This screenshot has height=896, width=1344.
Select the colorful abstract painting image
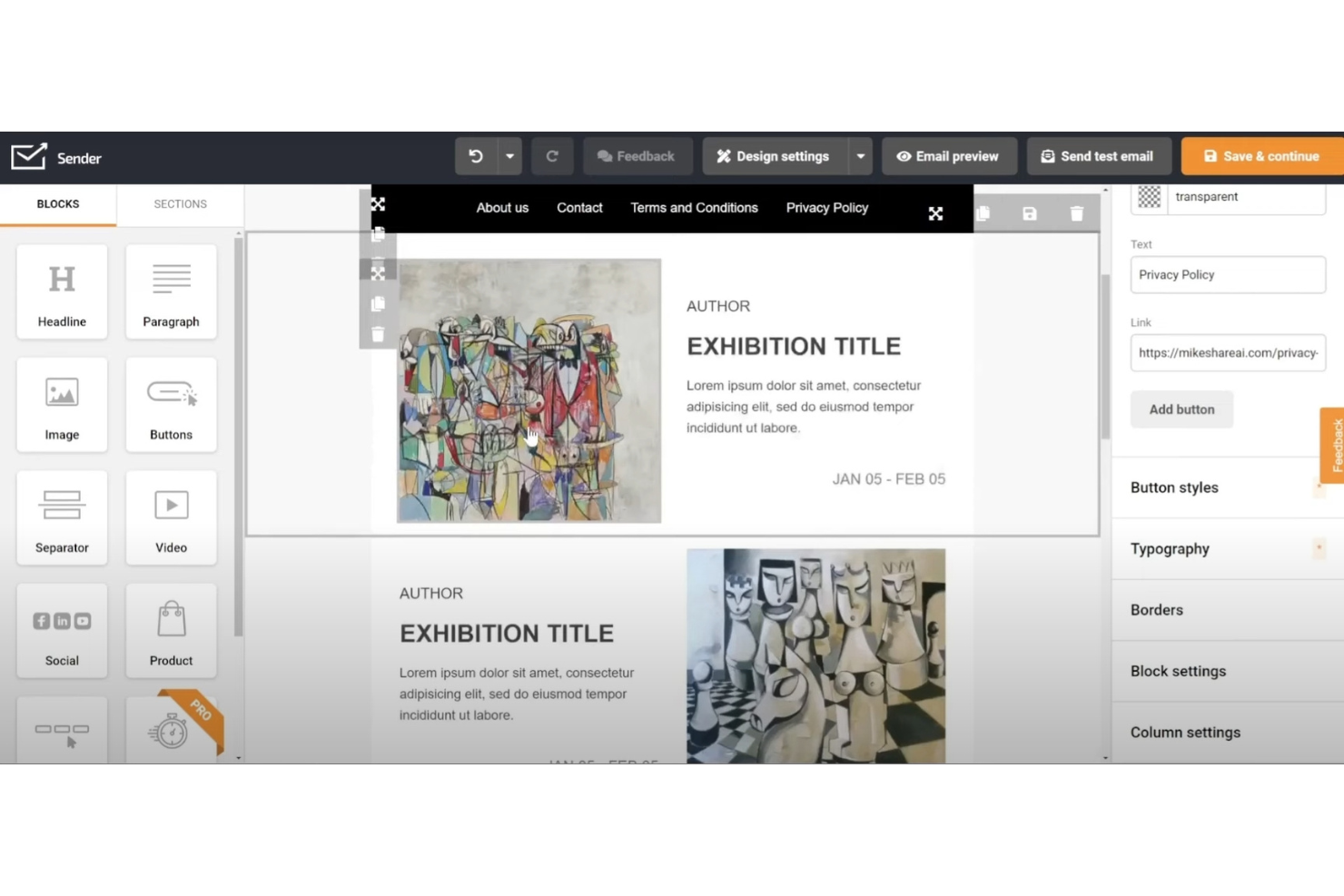(529, 391)
